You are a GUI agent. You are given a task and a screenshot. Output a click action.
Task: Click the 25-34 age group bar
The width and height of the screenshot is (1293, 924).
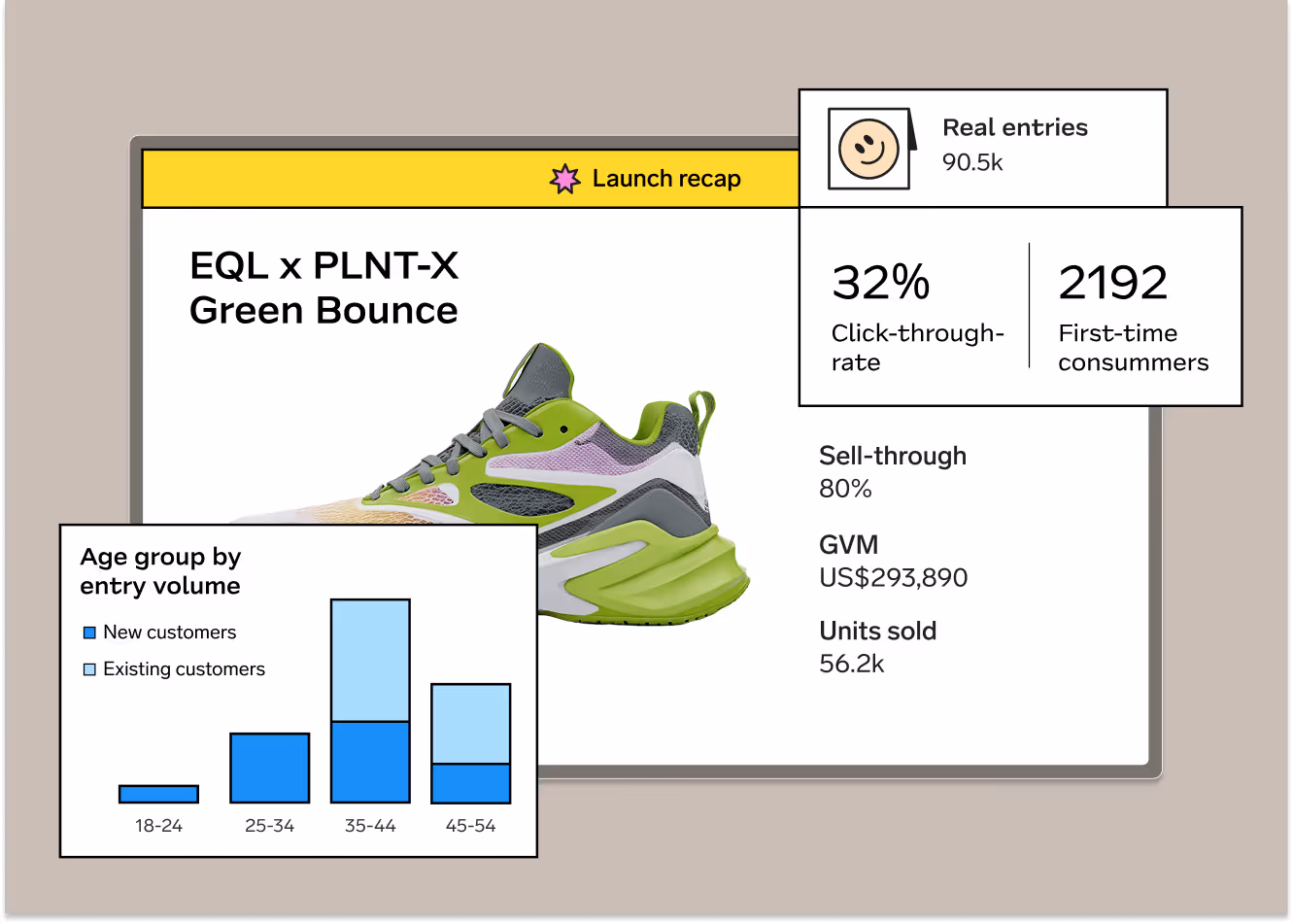tap(270, 768)
